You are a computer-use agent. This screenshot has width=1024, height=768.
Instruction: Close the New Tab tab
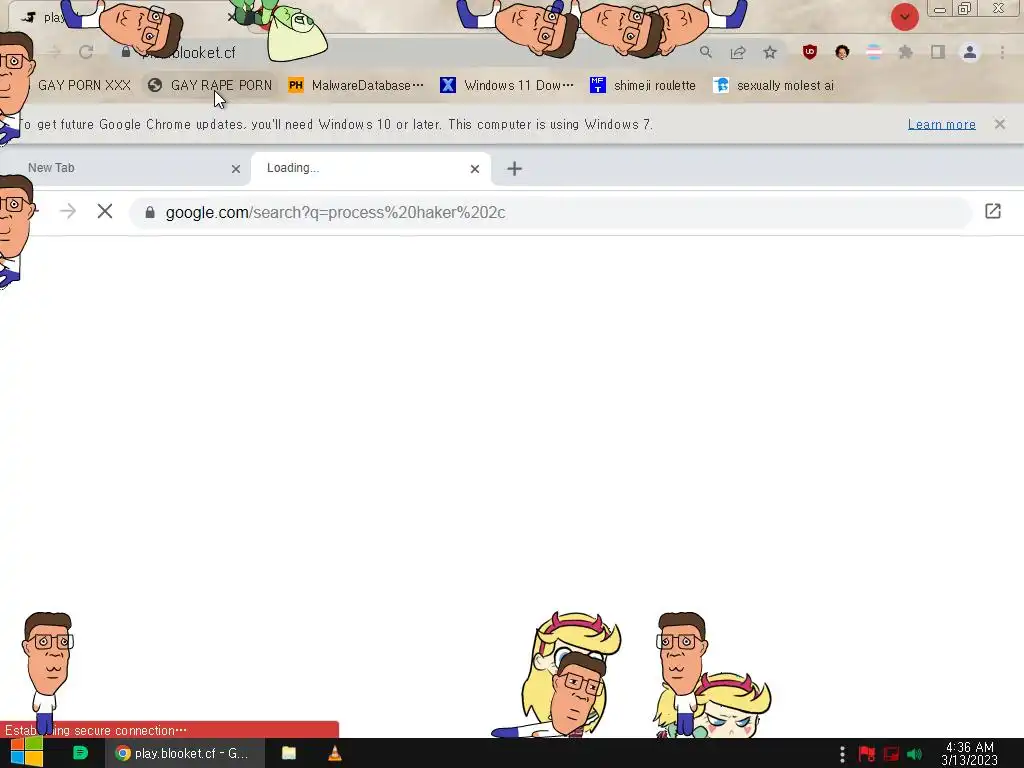236,169
